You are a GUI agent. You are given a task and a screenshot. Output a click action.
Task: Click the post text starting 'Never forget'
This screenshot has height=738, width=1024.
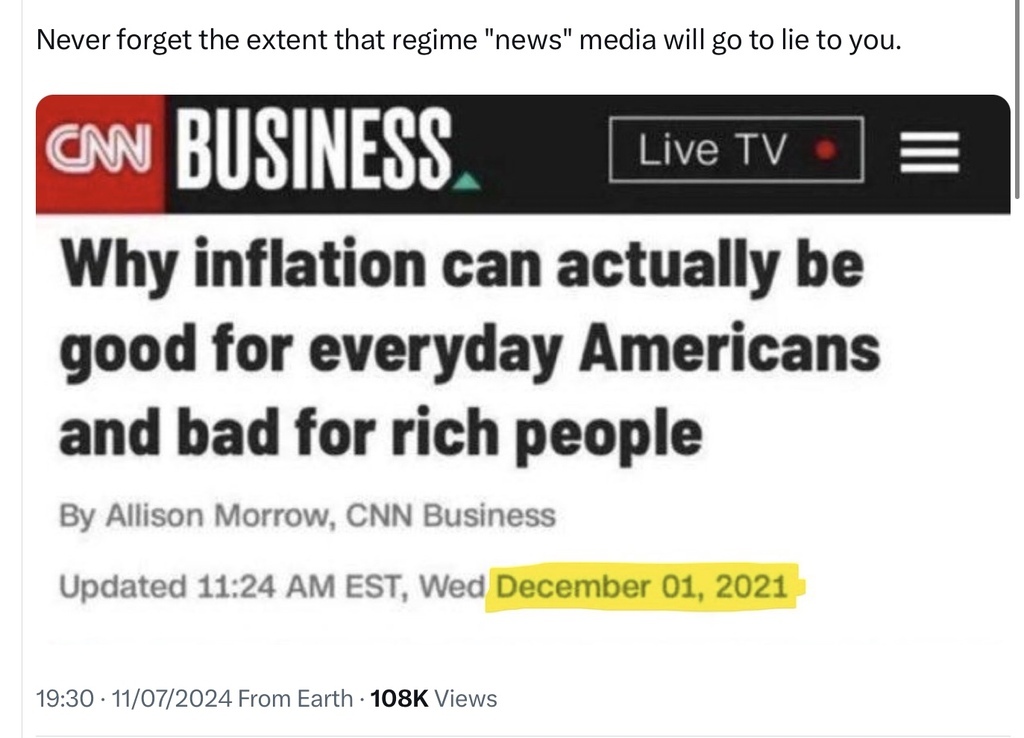[468, 43]
